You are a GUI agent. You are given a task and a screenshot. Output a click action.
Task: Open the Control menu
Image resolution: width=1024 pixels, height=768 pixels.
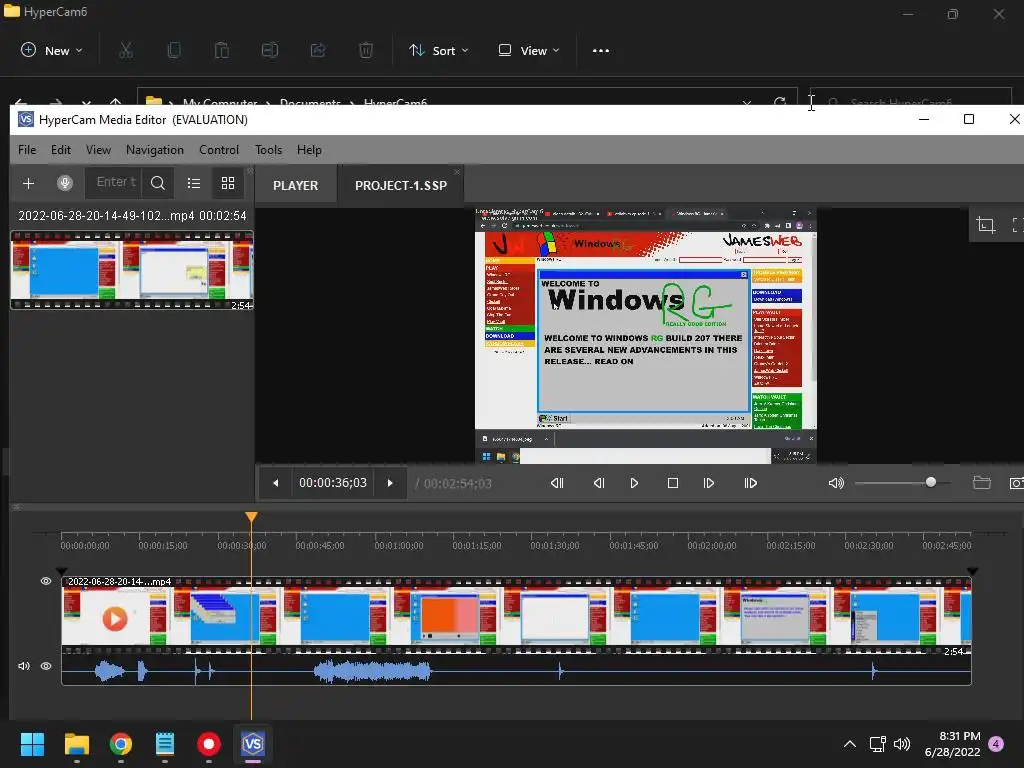(219, 150)
